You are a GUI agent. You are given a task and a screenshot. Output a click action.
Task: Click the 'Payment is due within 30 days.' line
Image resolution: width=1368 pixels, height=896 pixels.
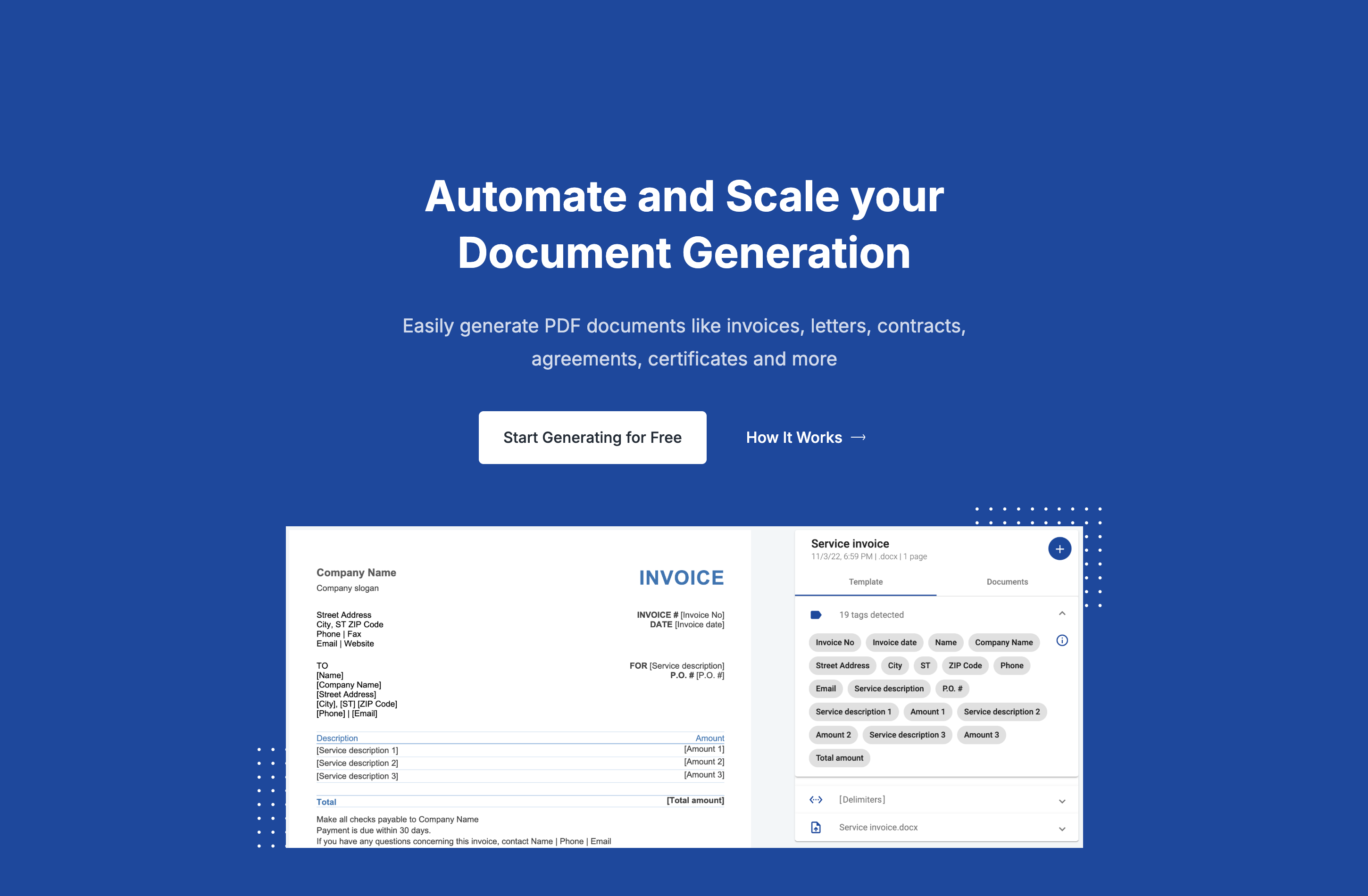point(373,830)
